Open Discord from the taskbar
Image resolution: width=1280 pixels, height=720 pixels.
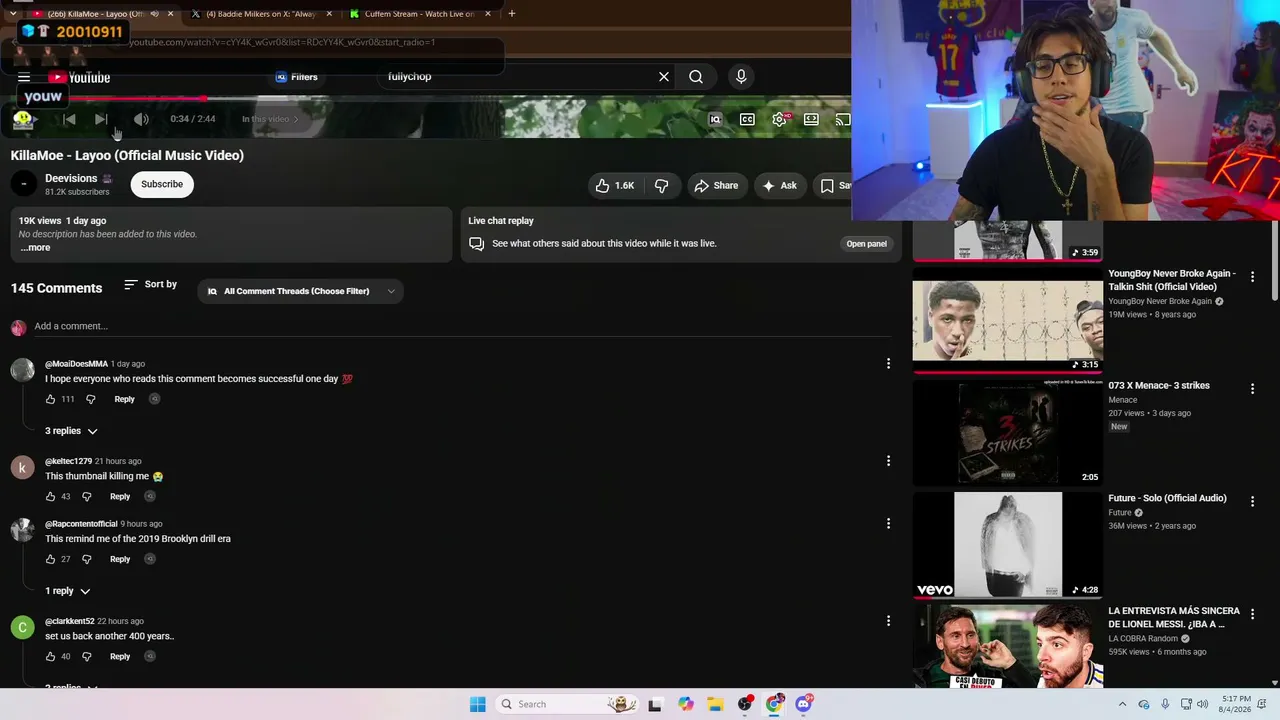pos(803,704)
